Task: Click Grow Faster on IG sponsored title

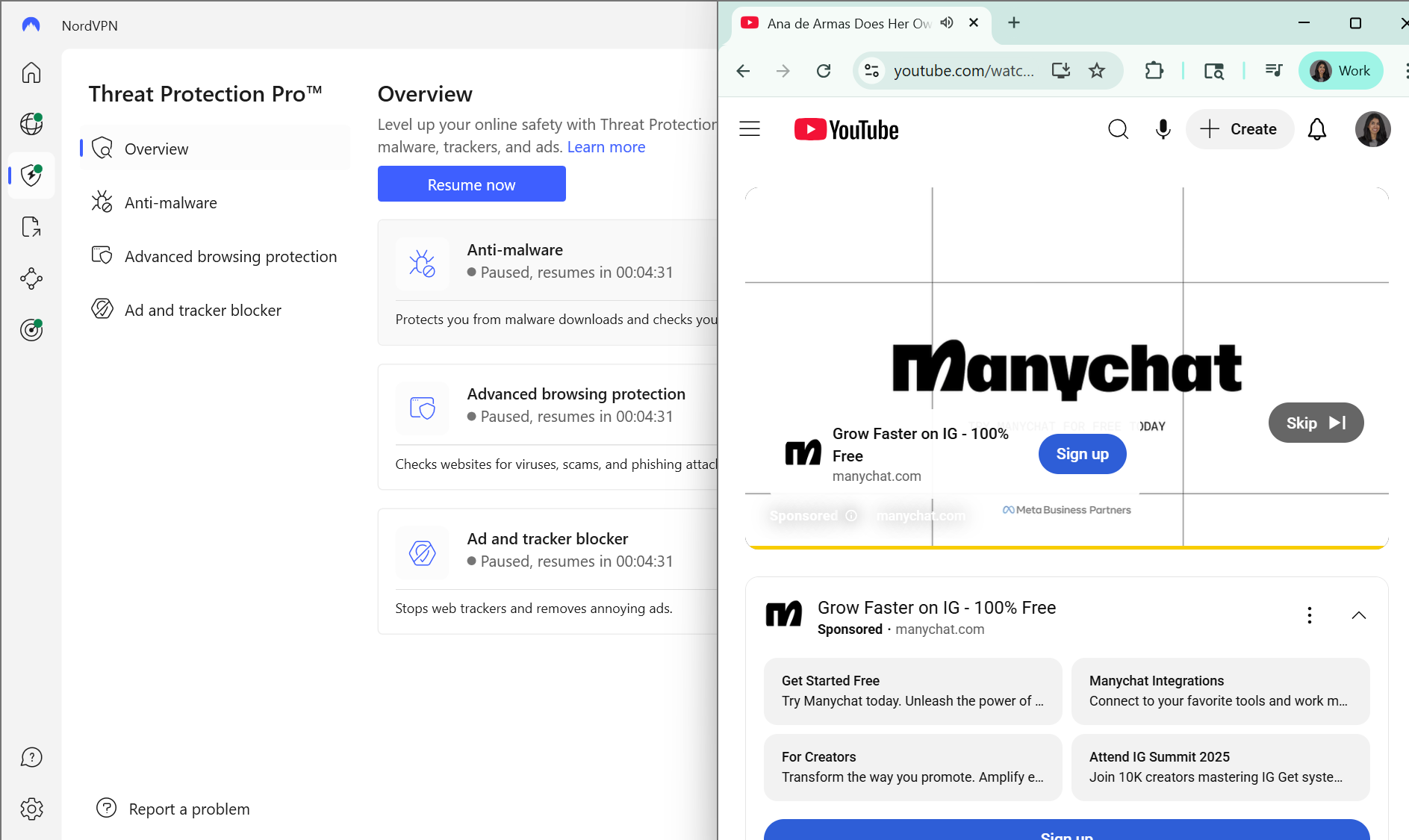Action: click(x=936, y=608)
